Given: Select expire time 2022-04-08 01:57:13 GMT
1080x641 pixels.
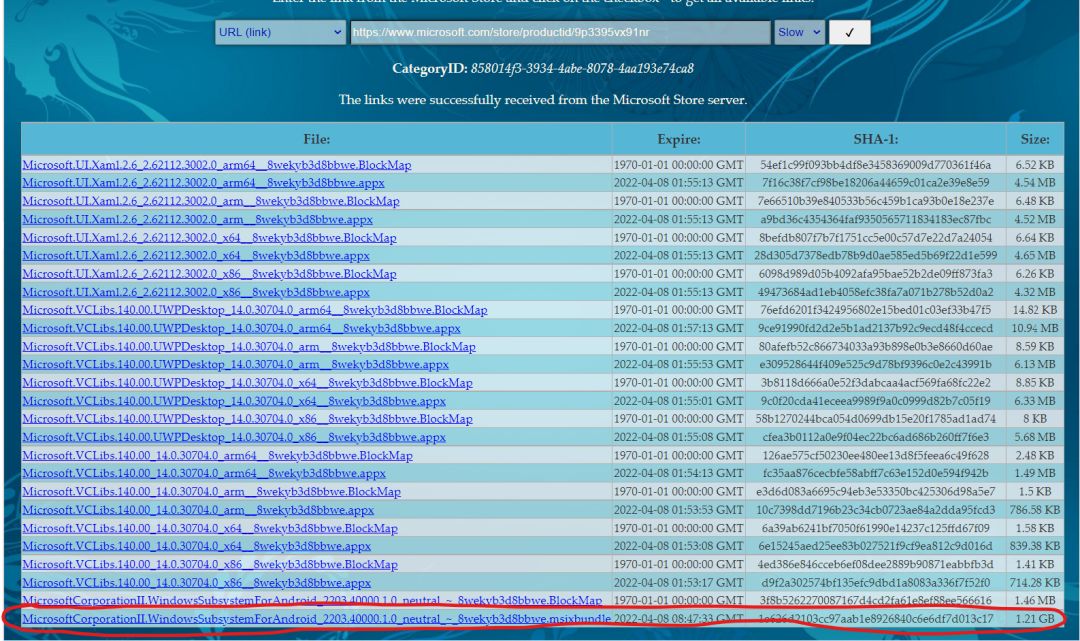Looking at the screenshot, I should (678, 328).
